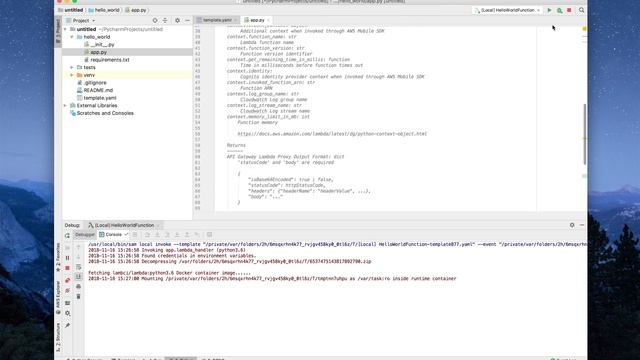
Task: Collapse the untitled project root
Action: [x=65, y=29]
